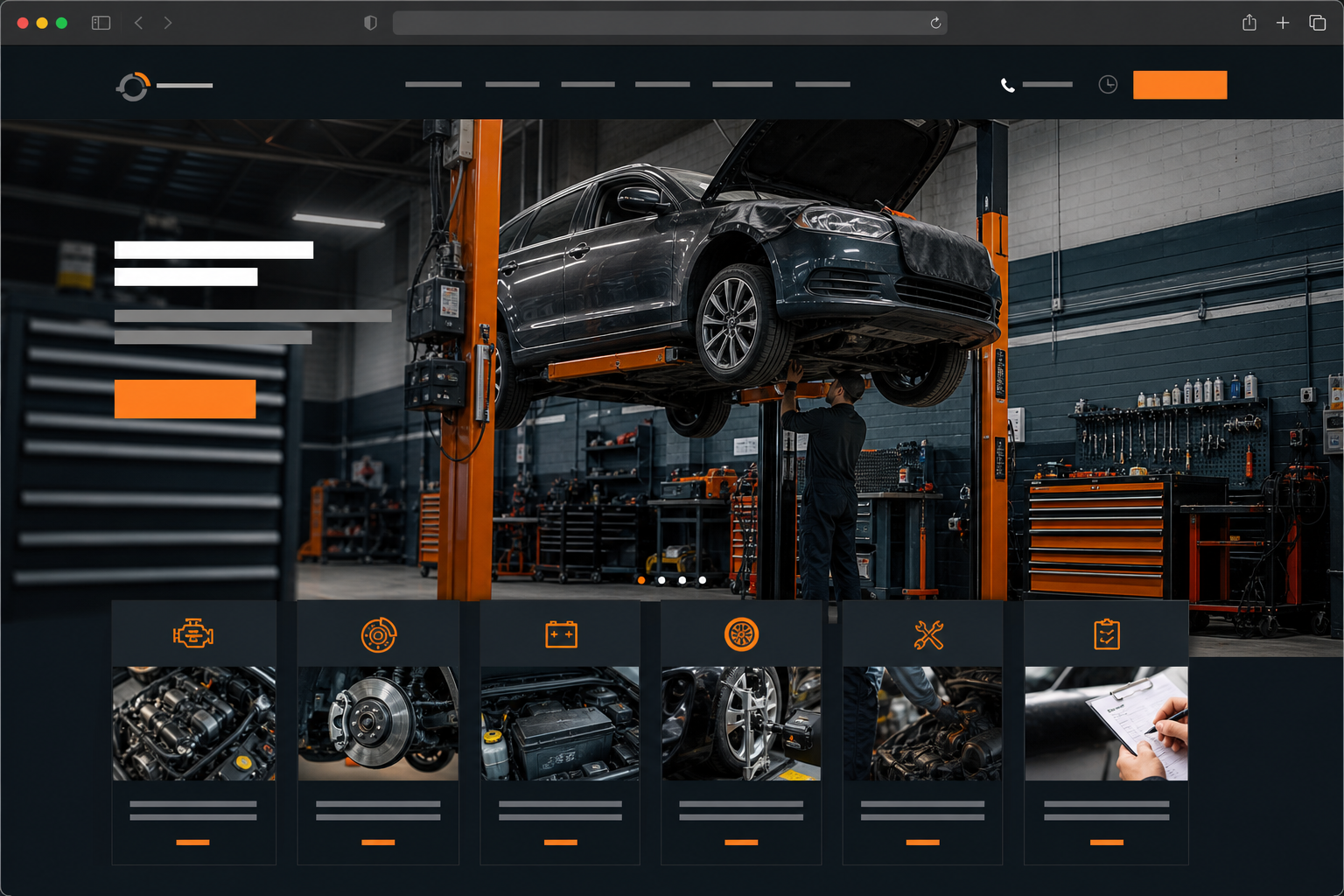Screen dimensions: 1344x896
Task: Follow the orange link on the brake card
Action: pos(378,842)
